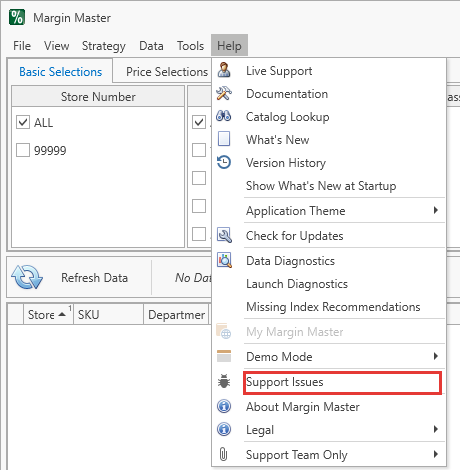Image resolution: width=460 pixels, height=470 pixels.
Task: Select About Margin Master
Action: tap(329, 407)
